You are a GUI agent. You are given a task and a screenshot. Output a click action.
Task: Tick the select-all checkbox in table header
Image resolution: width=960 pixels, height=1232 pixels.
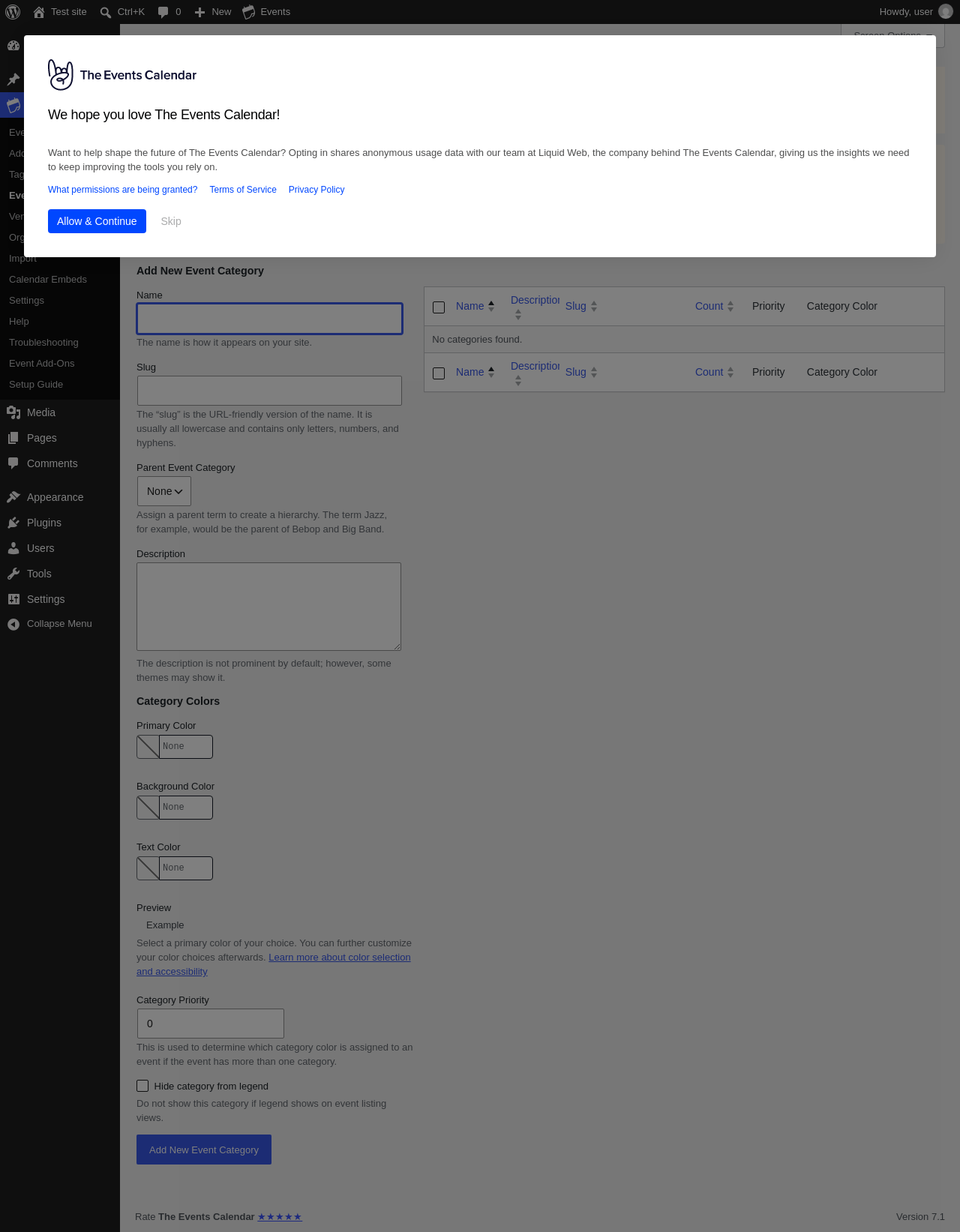439,307
